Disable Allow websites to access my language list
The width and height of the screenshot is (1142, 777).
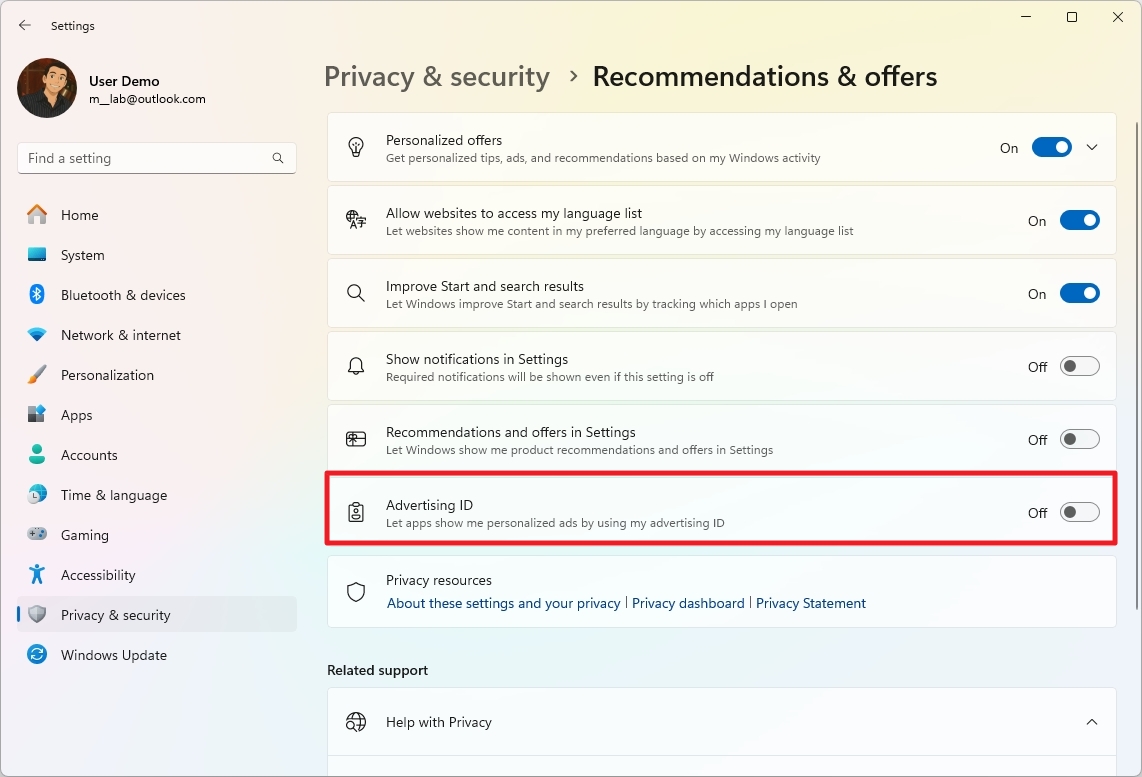tap(1079, 220)
